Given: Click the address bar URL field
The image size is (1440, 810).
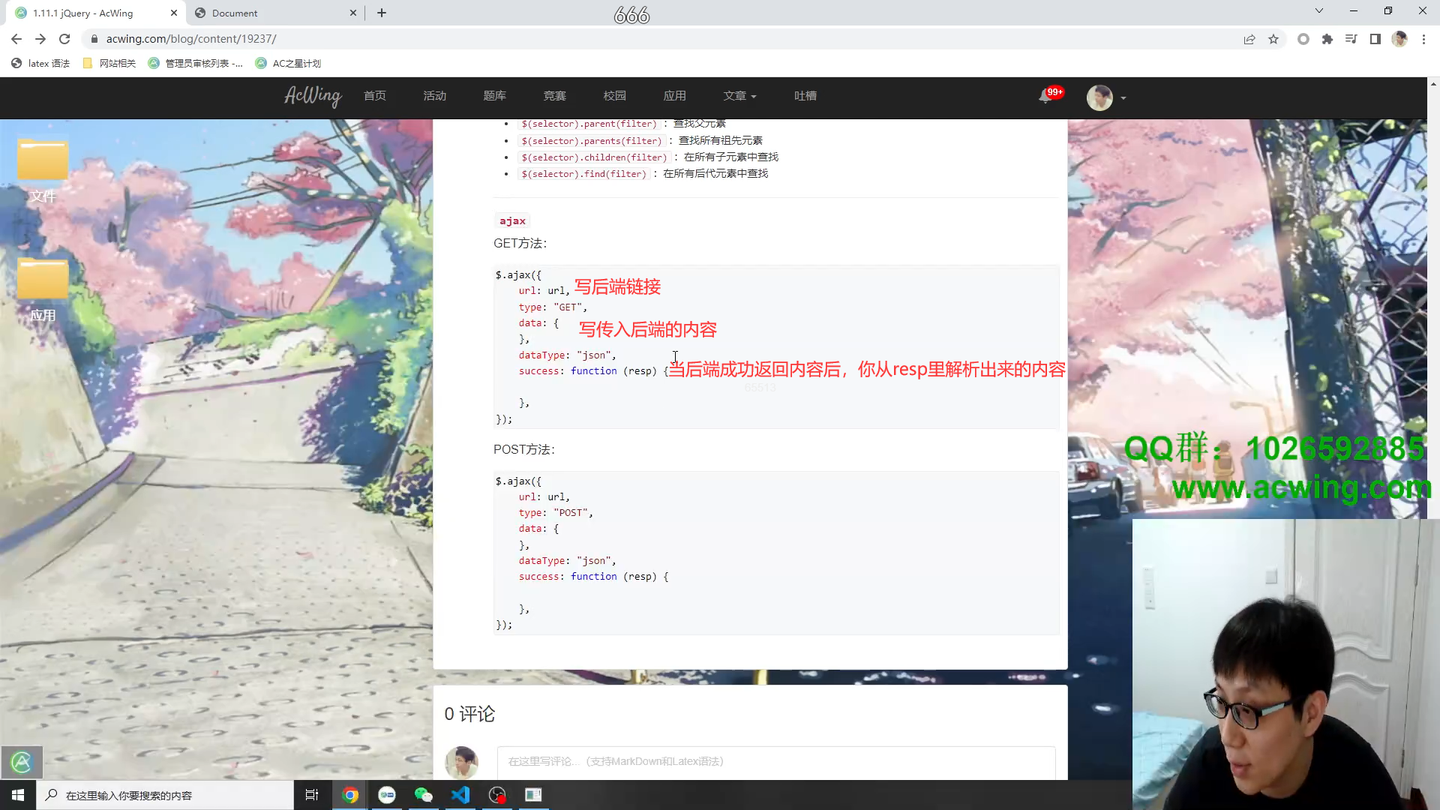Looking at the screenshot, I should [x=660, y=39].
